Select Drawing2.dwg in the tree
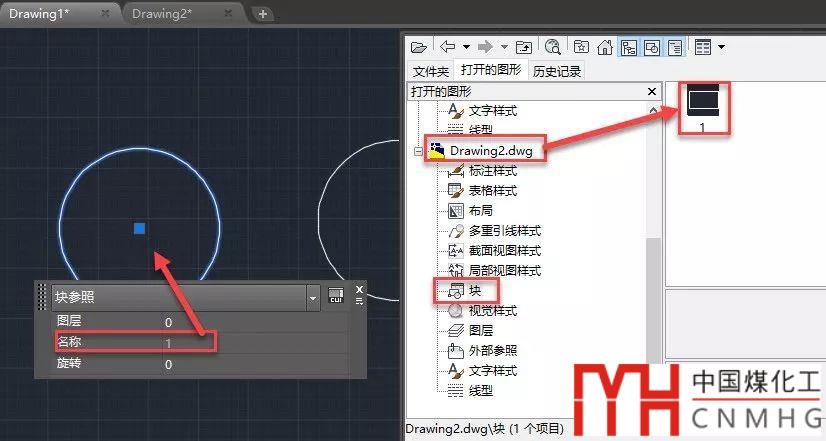 tap(491, 151)
